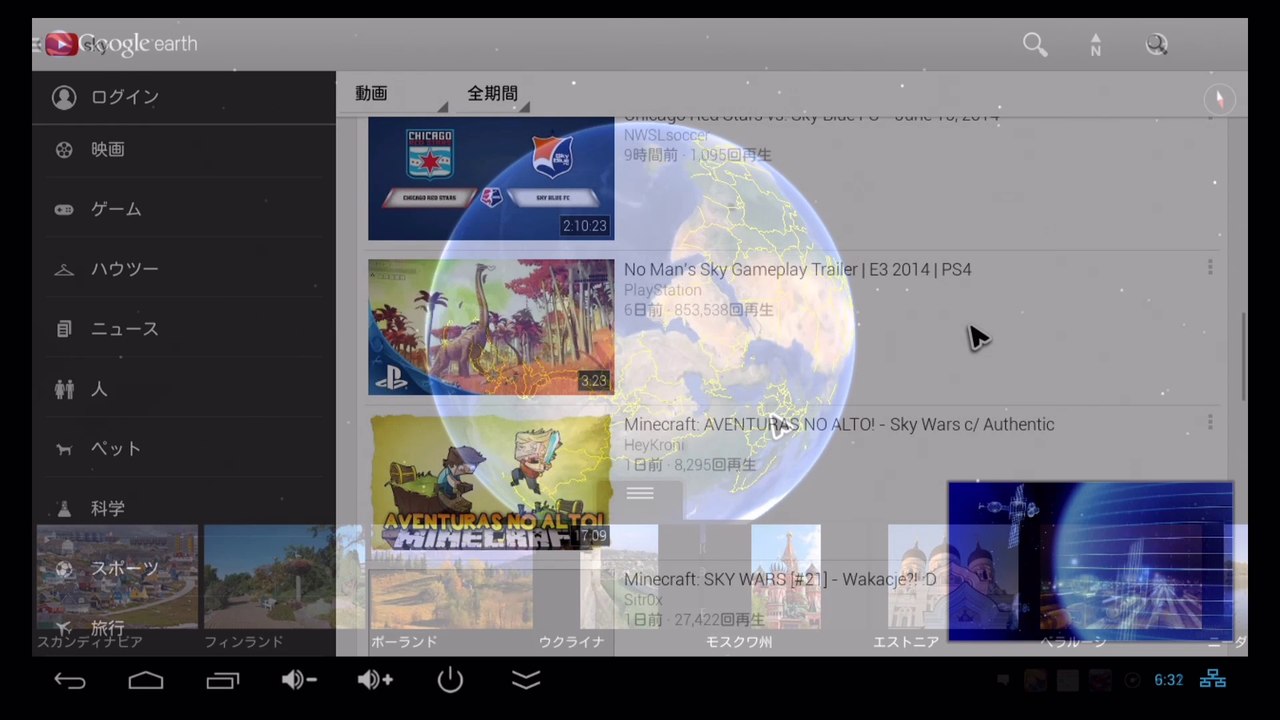Screen dimensions: 1280x720
Task: Open the Chicago Red Stars video thumbnail
Action: click(491, 179)
